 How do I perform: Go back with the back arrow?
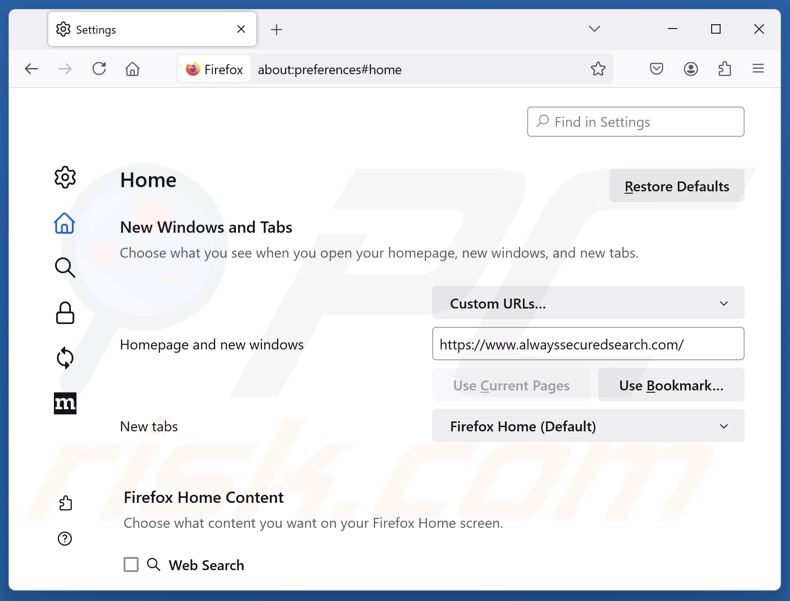tap(31, 69)
